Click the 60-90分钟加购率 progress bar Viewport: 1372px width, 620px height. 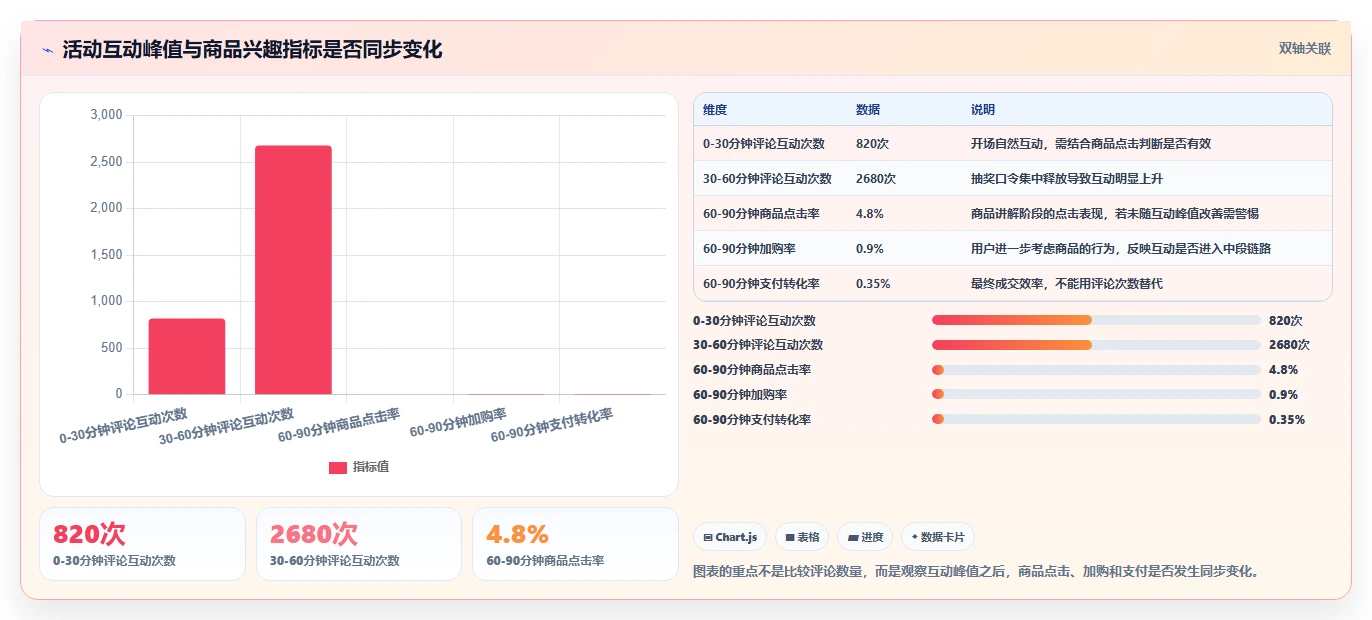coord(1096,394)
